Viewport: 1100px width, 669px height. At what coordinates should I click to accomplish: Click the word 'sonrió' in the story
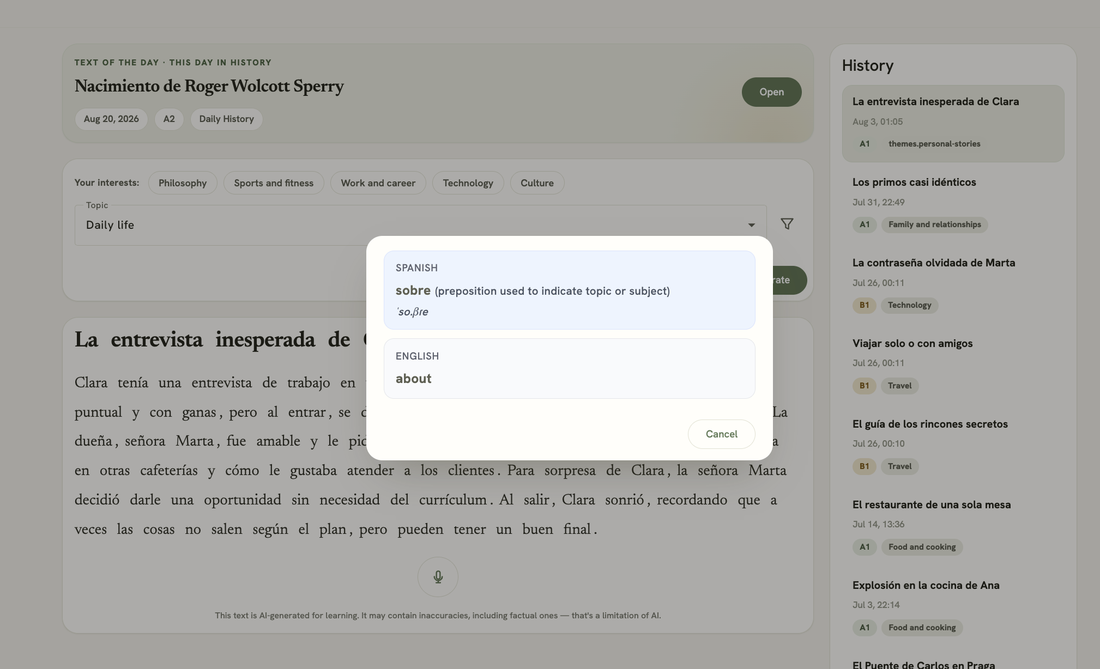(626, 500)
